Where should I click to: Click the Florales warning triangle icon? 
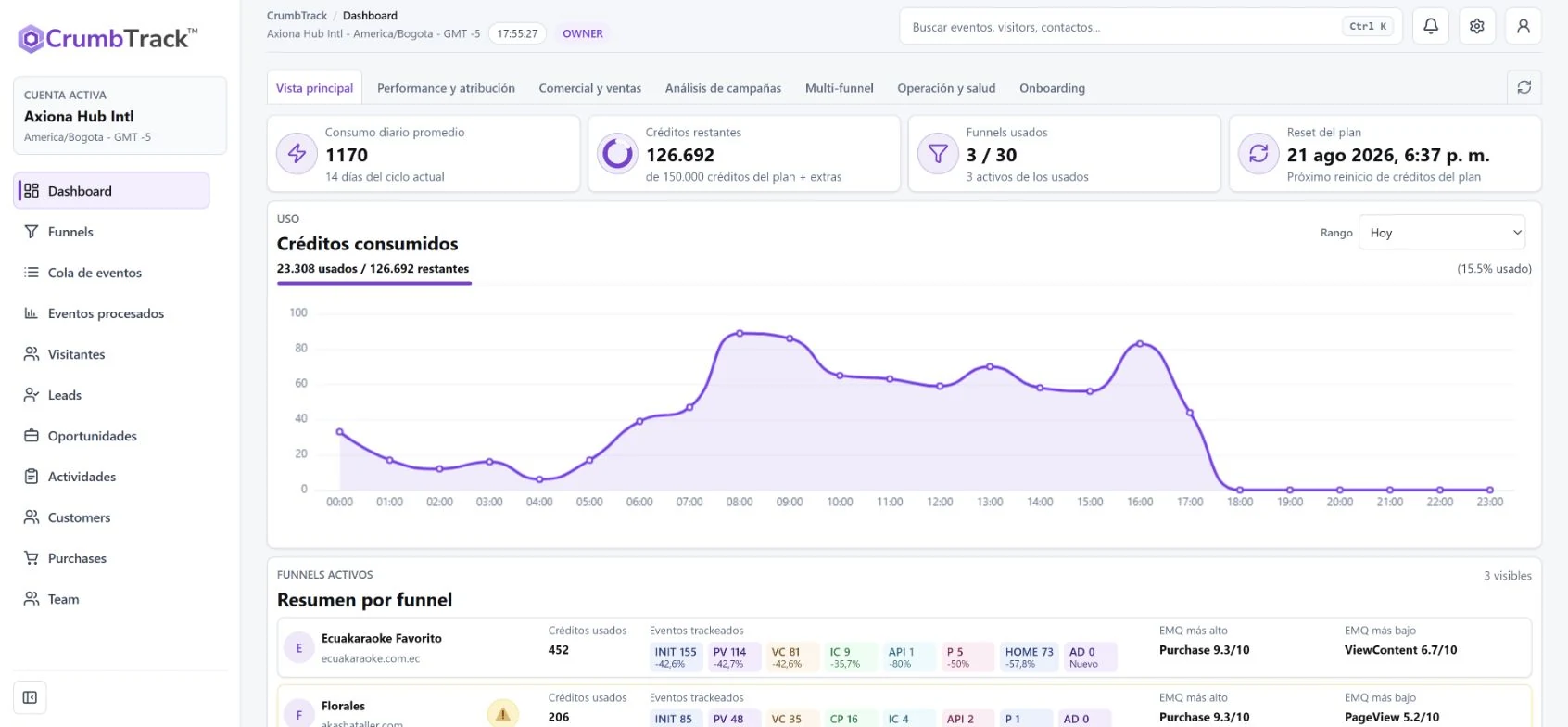click(x=503, y=714)
